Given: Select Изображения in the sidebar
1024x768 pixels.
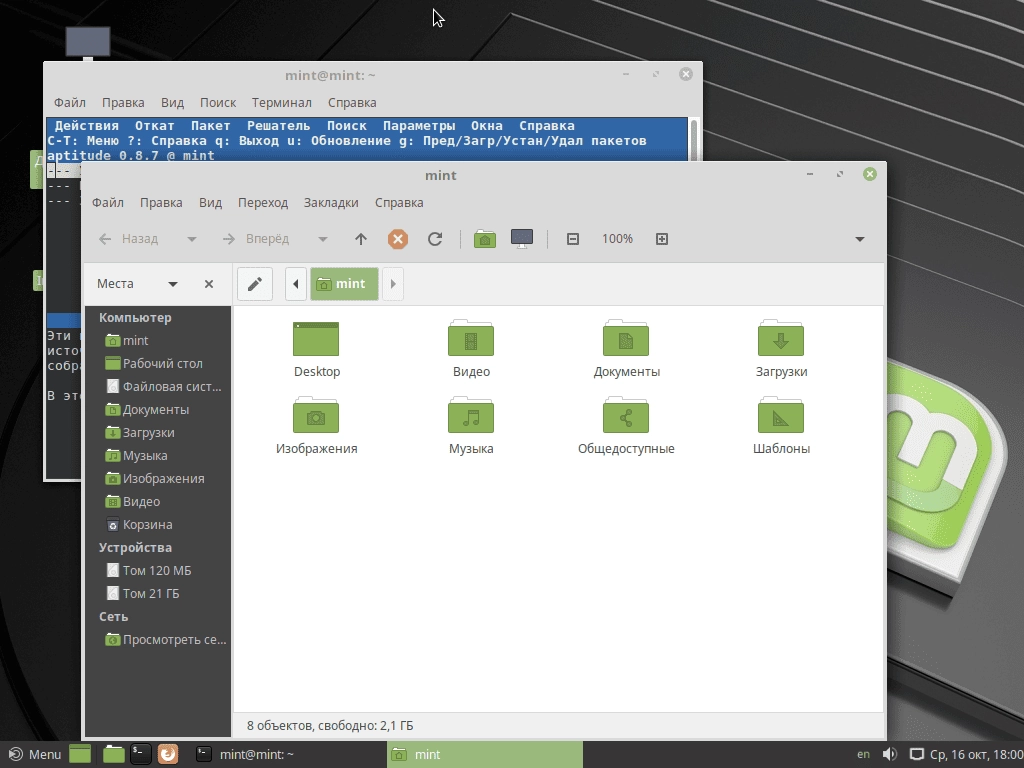Looking at the screenshot, I should point(157,479).
